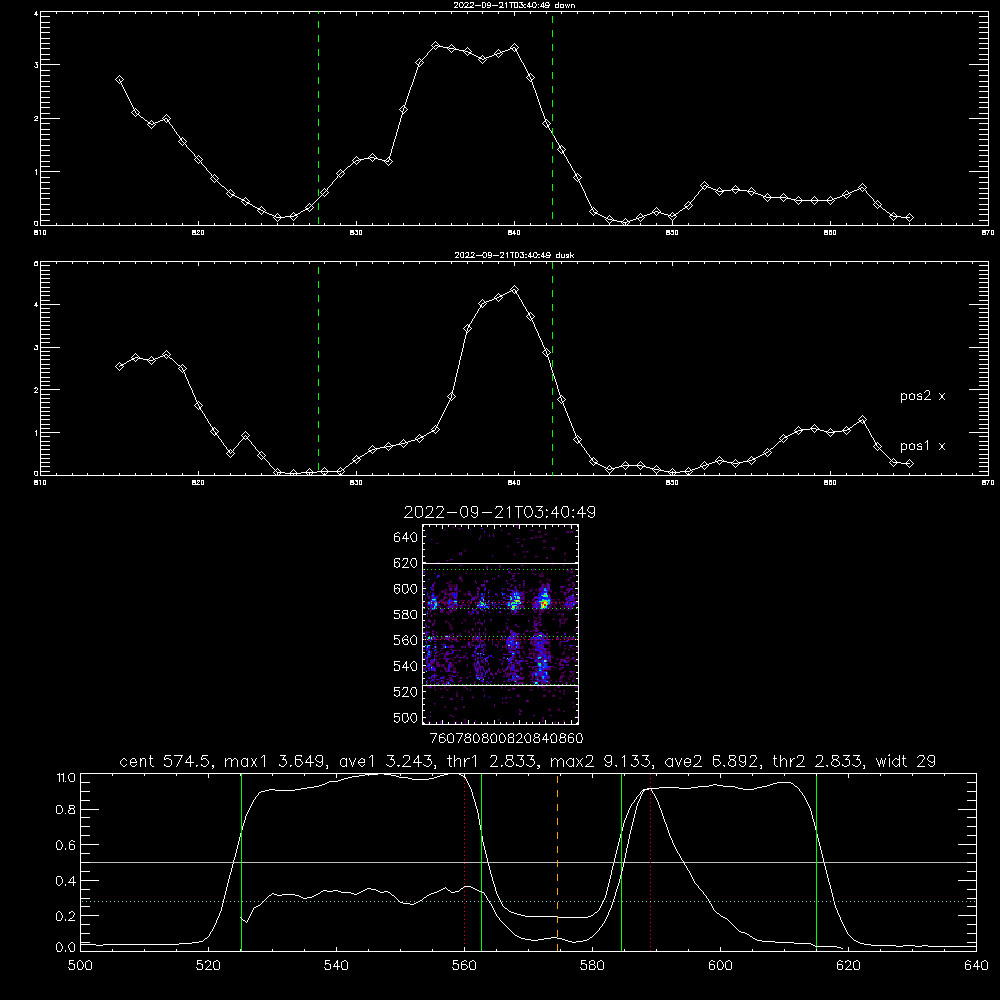The width and height of the screenshot is (1000, 1000).
Task: Click the orange dashed center line in bottom plot
Action: coord(557,861)
